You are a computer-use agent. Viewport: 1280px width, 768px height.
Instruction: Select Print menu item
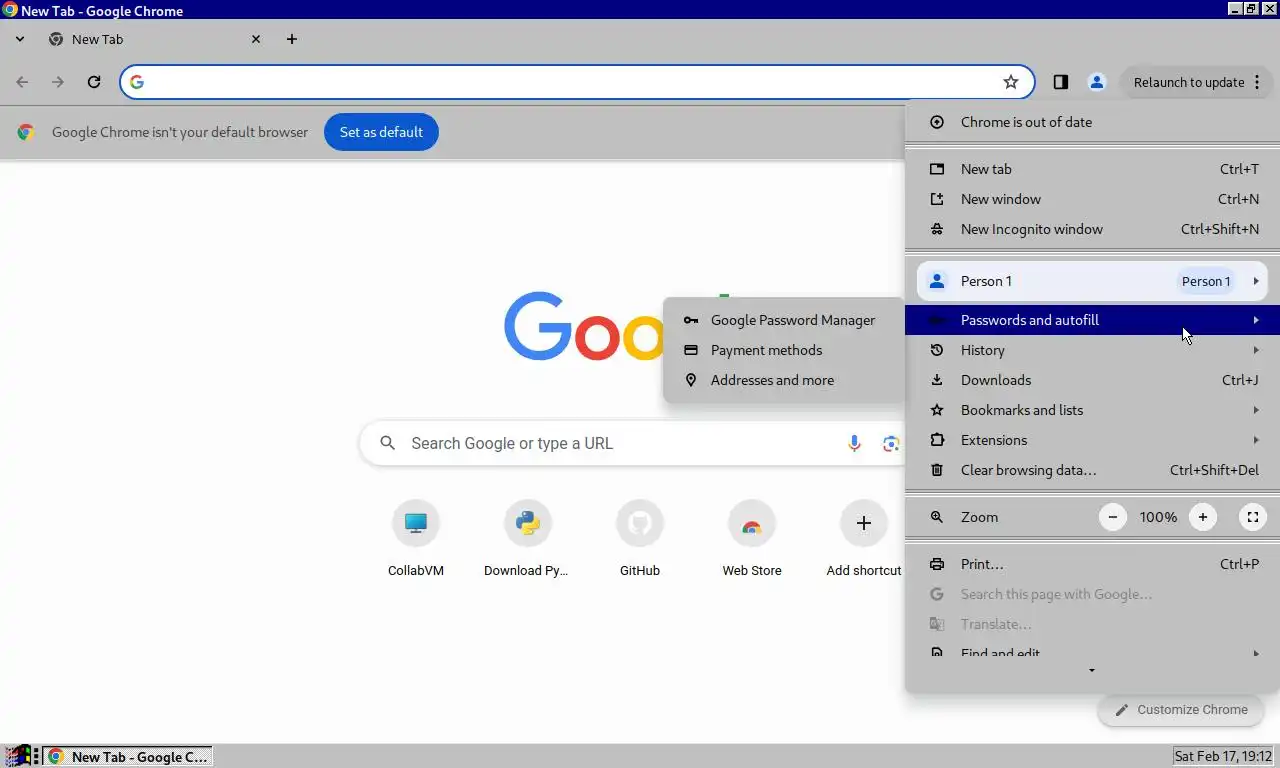pos(1092,564)
